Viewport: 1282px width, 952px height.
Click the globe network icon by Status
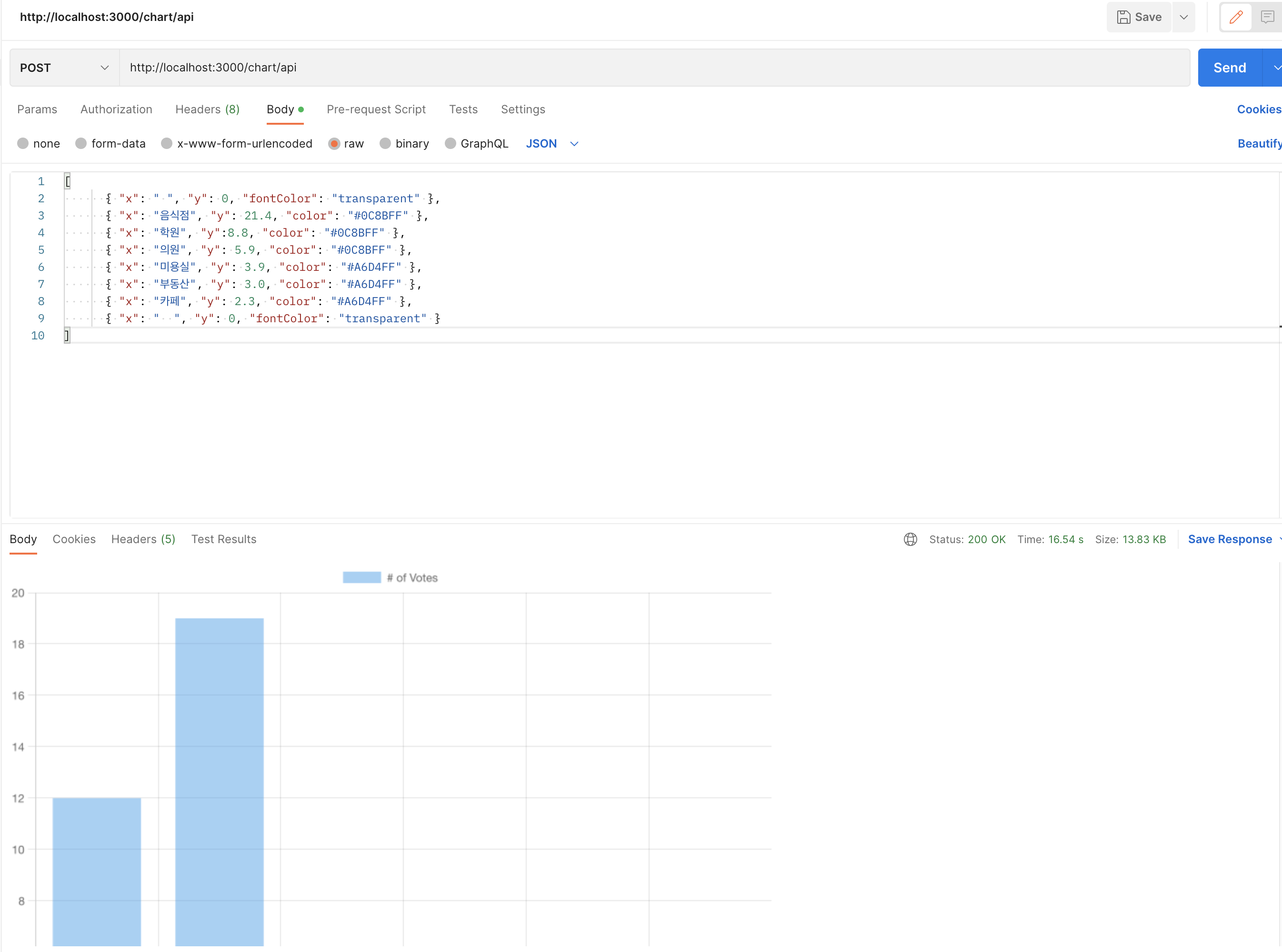(x=910, y=539)
